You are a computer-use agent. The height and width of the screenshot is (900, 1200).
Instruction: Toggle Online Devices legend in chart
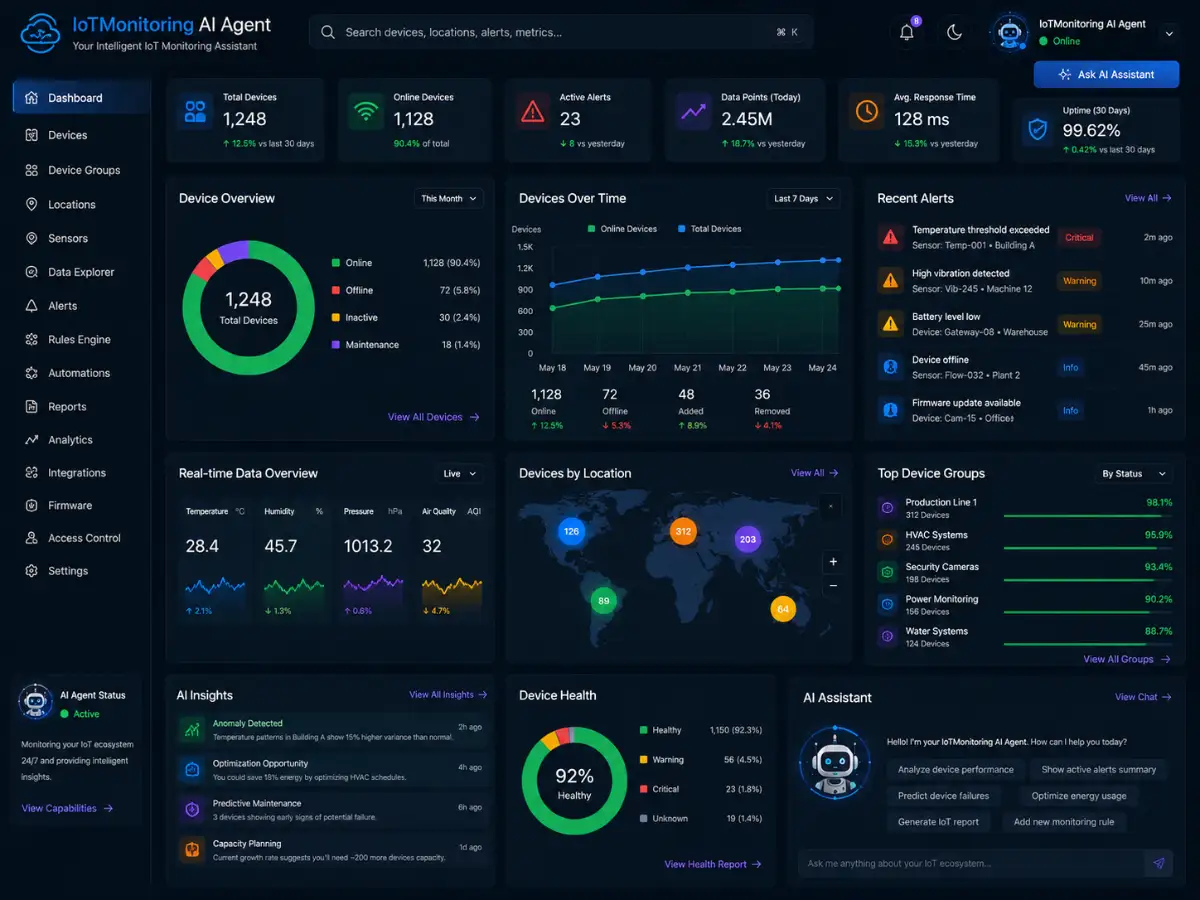click(x=622, y=229)
